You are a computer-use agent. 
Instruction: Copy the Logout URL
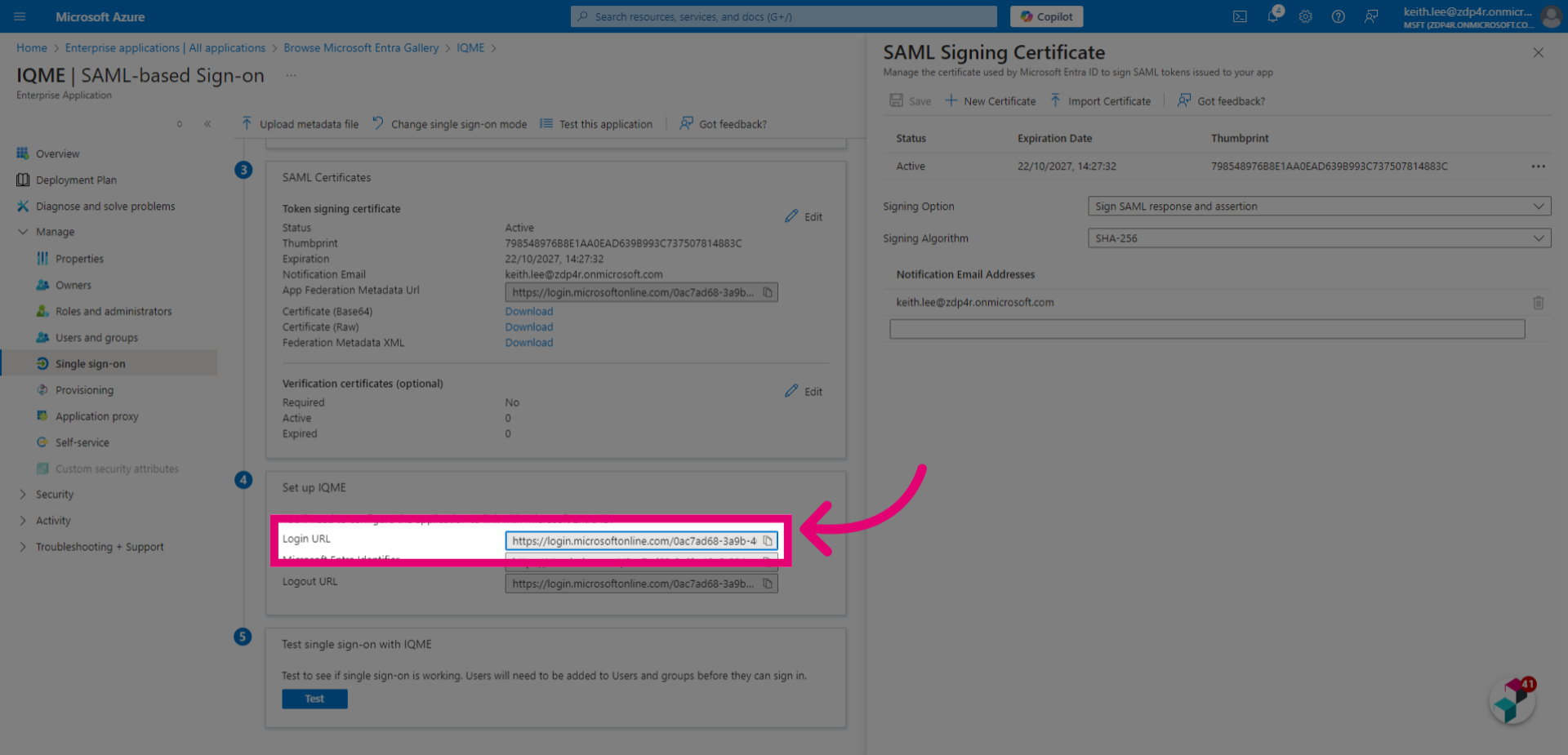(x=768, y=584)
